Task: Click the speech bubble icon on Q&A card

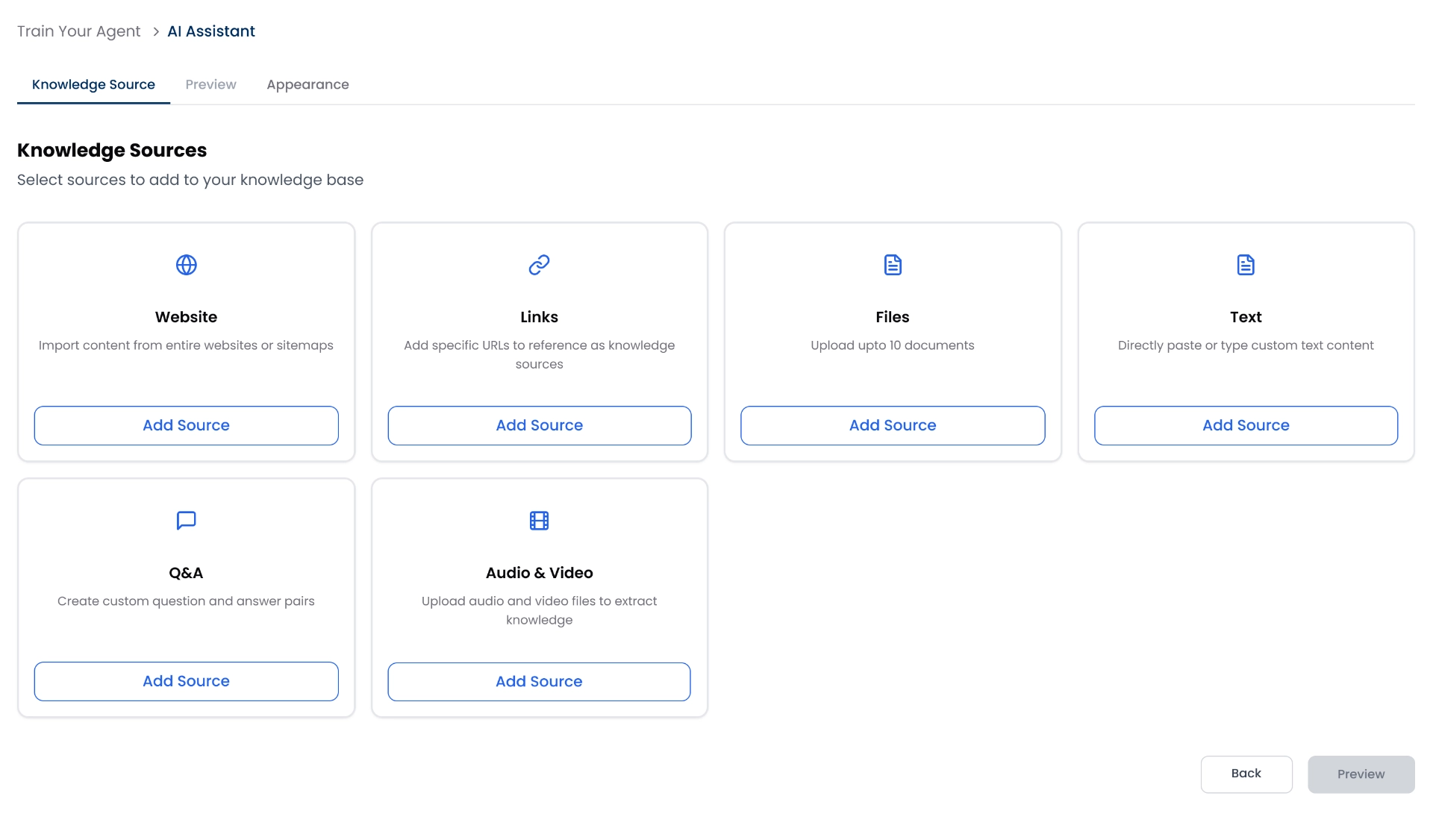Action: click(x=186, y=520)
